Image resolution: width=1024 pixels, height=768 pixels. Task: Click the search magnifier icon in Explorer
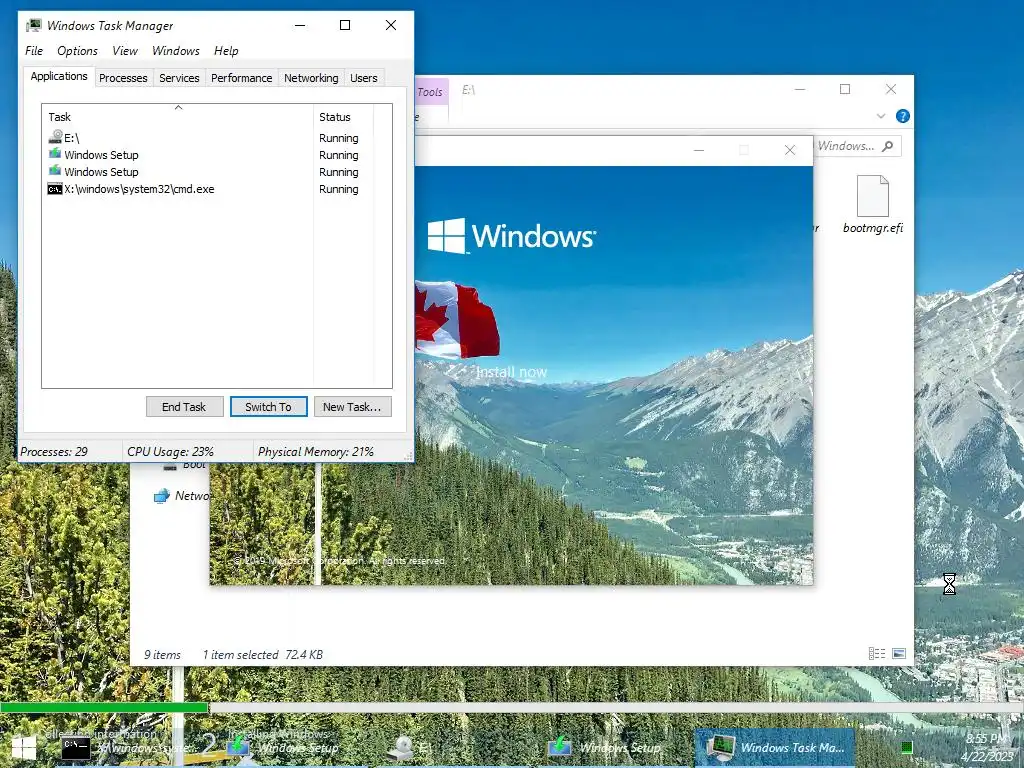(888, 146)
